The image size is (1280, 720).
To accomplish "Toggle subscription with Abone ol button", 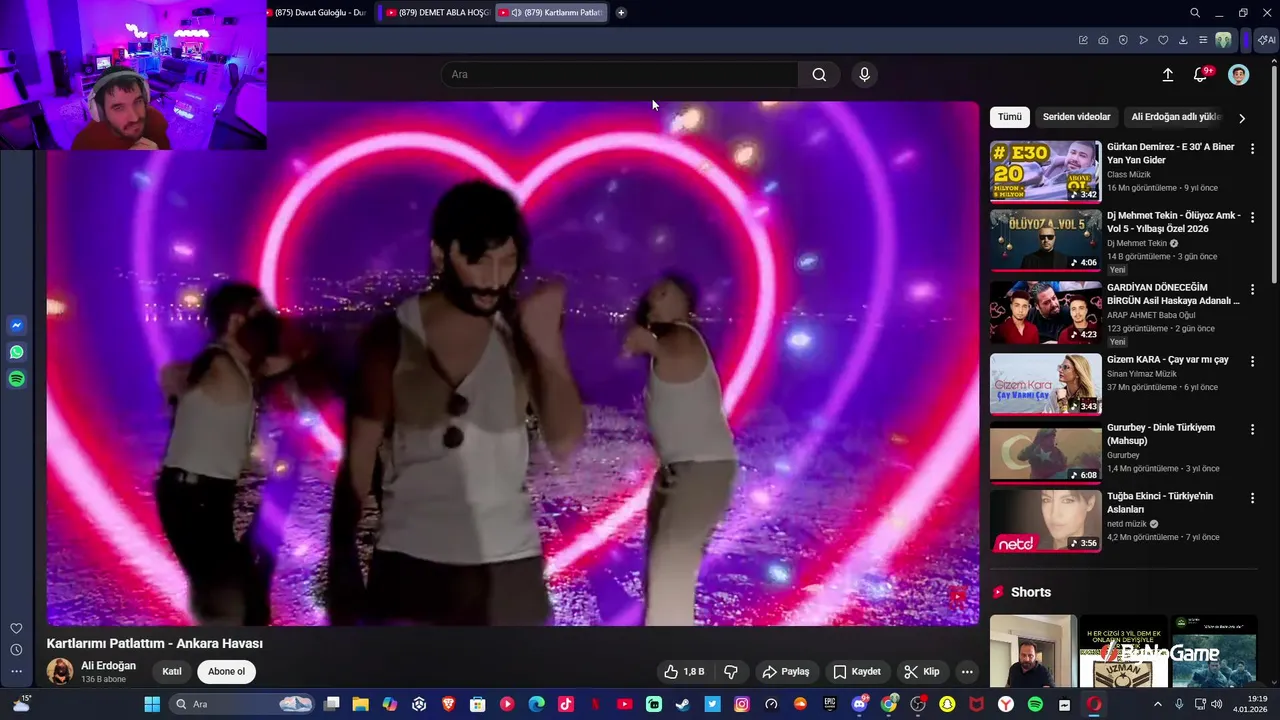I will click(226, 672).
